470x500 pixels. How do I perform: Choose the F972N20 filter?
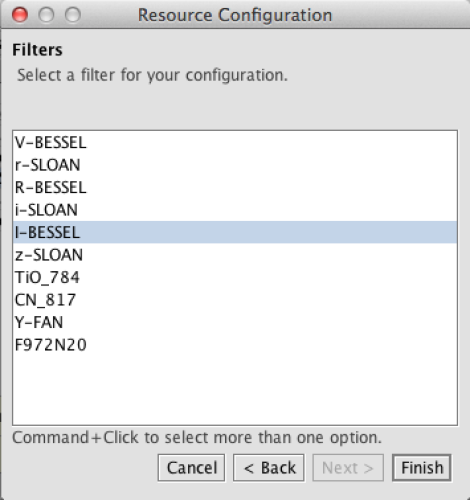[x=235, y=345]
